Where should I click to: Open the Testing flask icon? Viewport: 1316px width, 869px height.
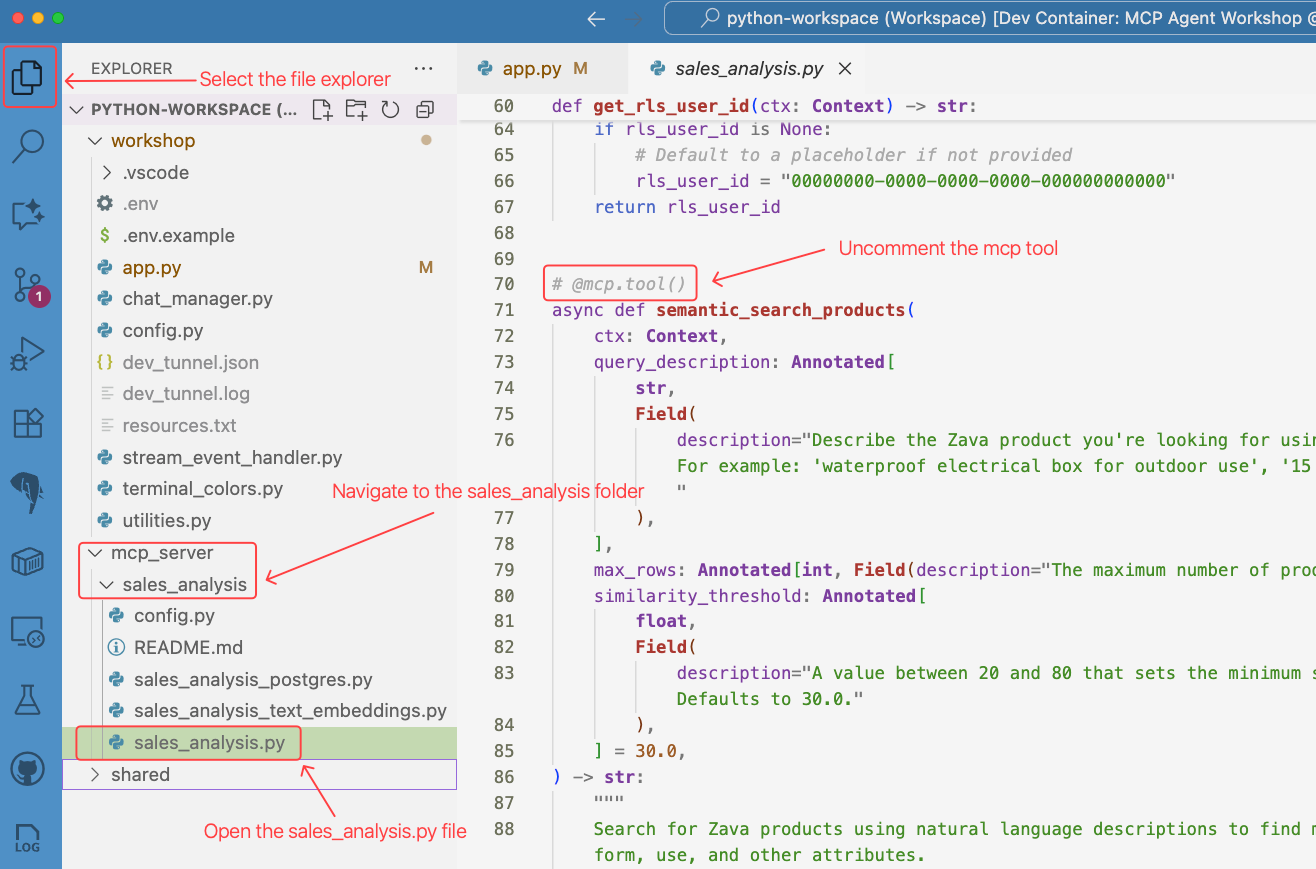pyautogui.click(x=28, y=700)
